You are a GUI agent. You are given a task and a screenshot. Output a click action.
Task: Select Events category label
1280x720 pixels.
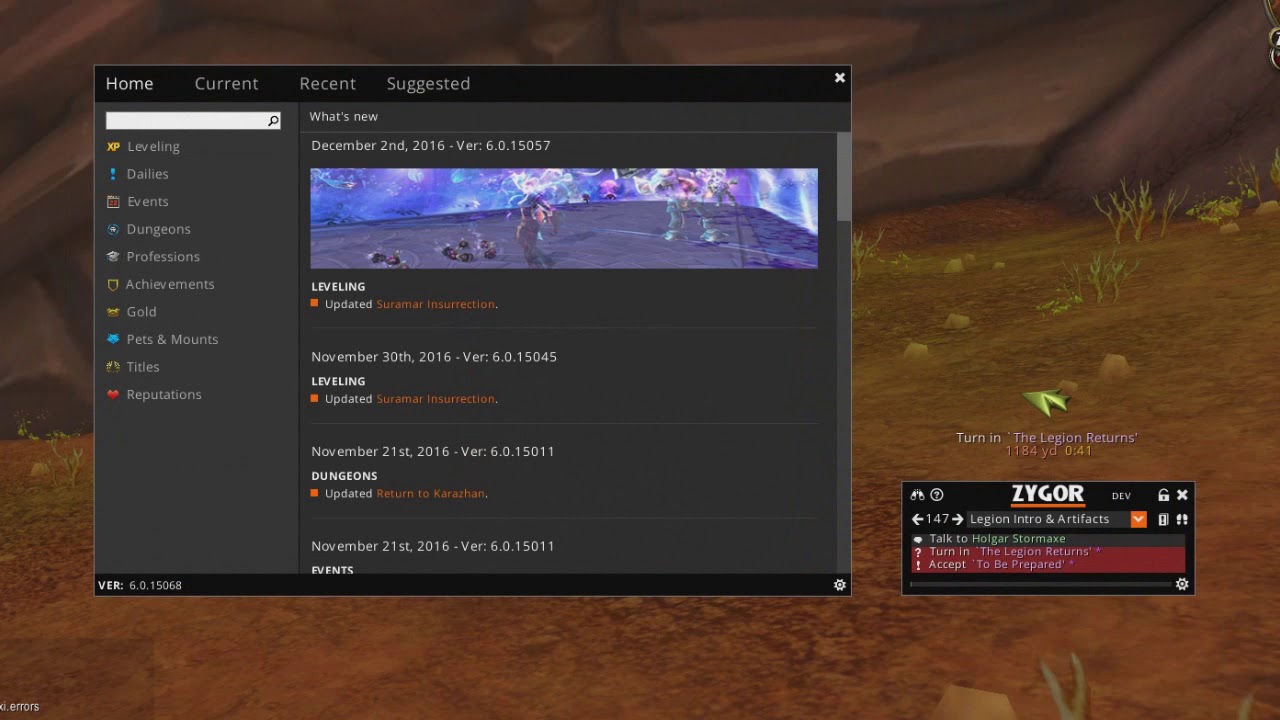pyautogui.click(x=147, y=202)
